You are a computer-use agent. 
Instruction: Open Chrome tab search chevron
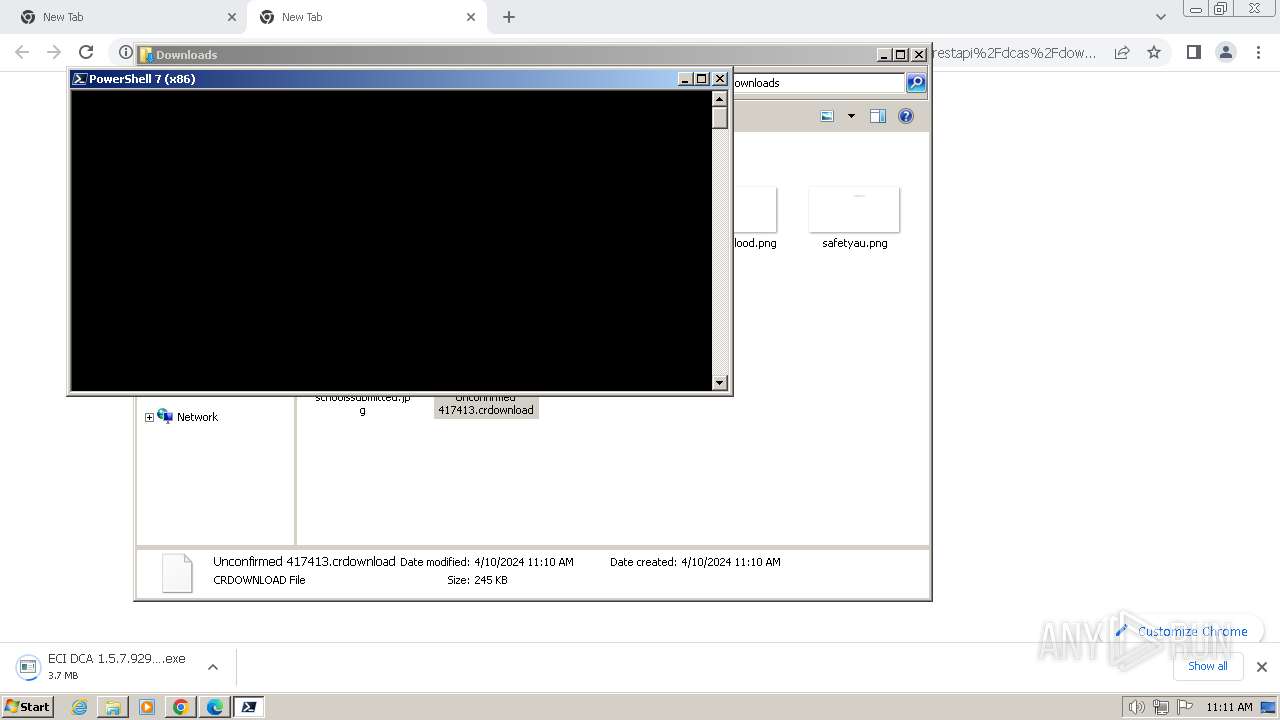pos(1161,17)
